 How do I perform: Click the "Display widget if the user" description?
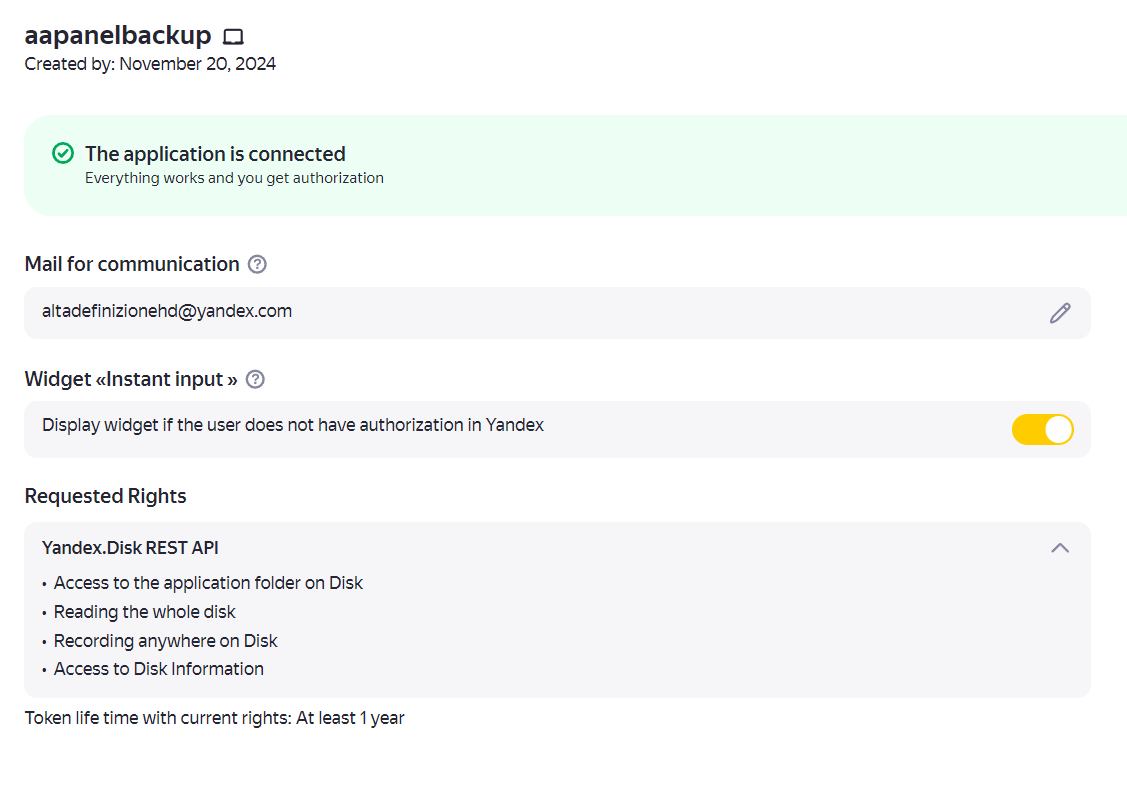(293, 425)
